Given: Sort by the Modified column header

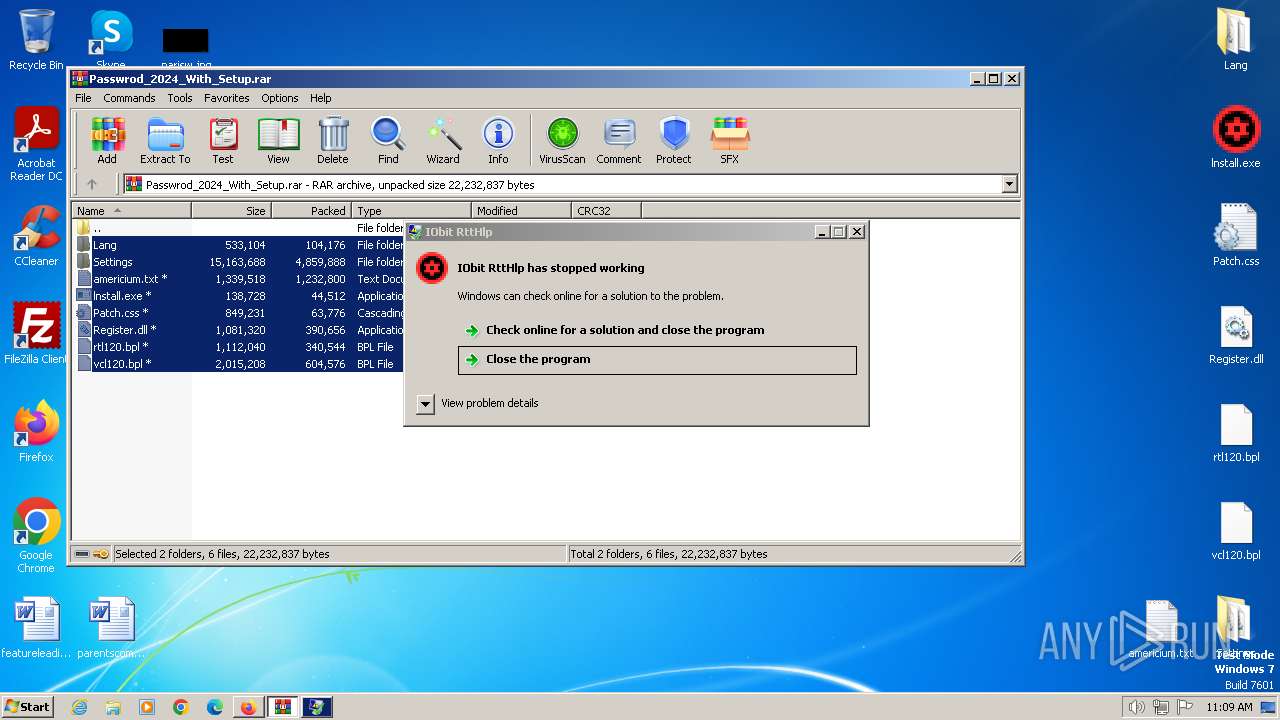Looking at the screenshot, I should coord(521,211).
